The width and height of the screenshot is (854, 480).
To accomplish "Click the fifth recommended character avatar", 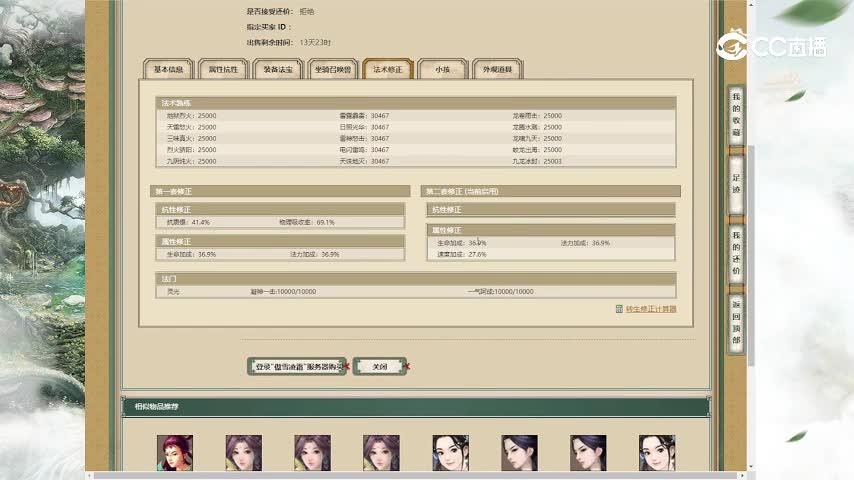I will click(450, 453).
